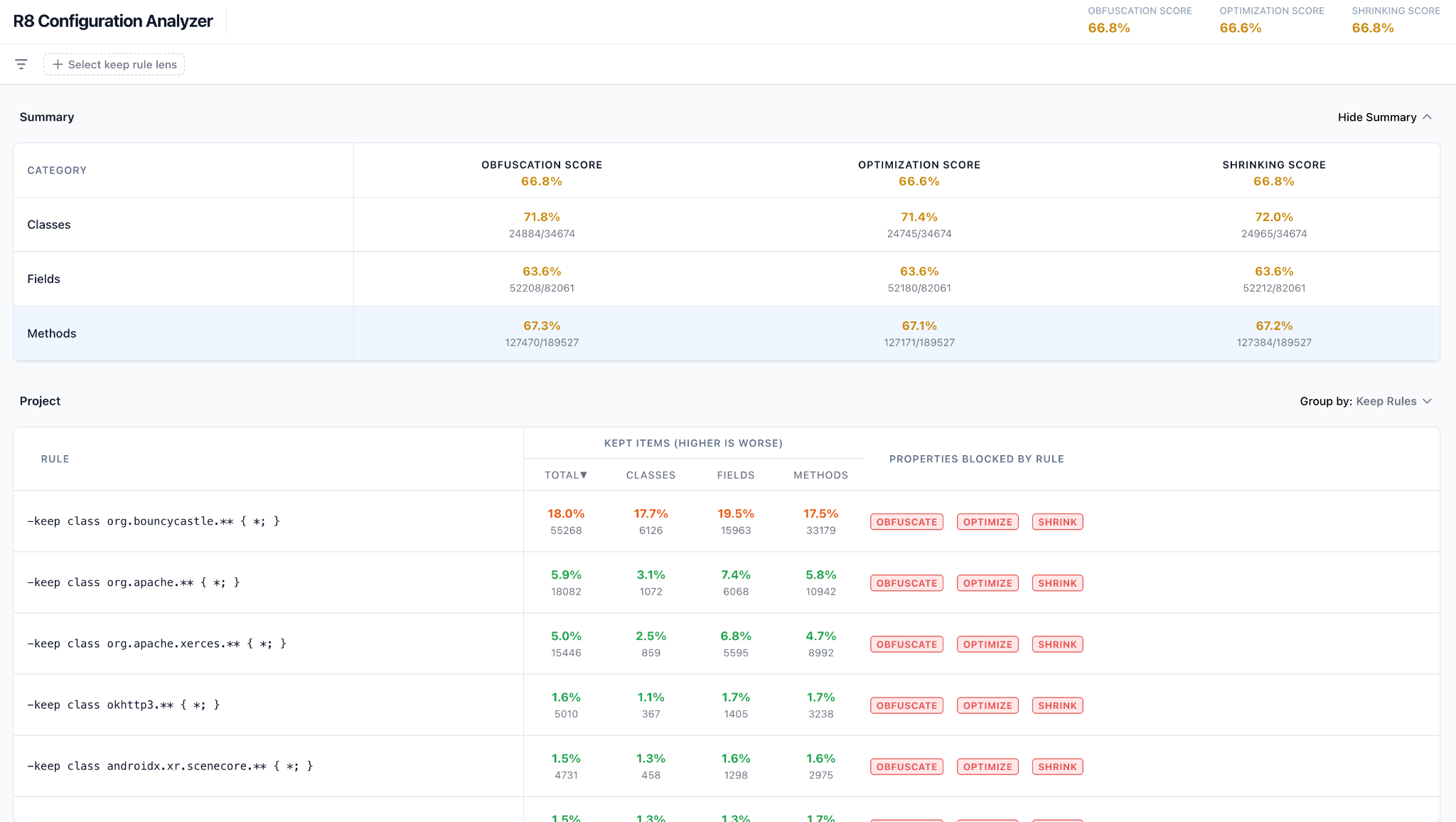Click xerces methods count 8992

point(820,653)
